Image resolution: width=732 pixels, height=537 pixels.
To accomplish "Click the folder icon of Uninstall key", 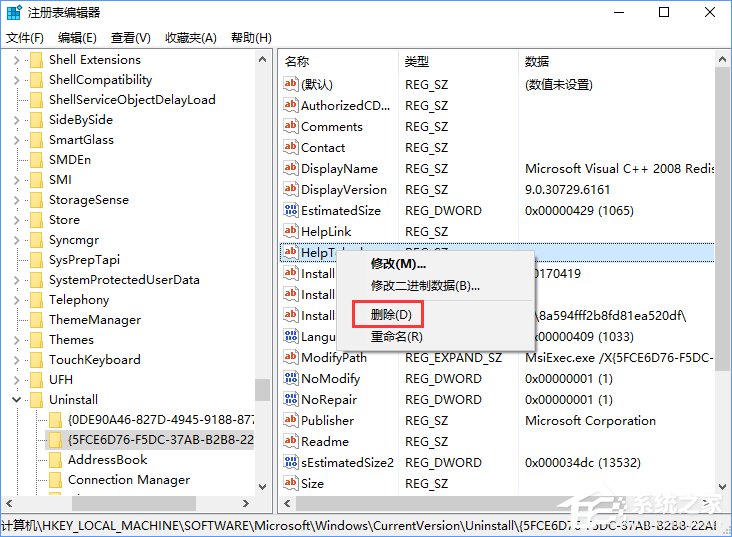I will coord(36,400).
